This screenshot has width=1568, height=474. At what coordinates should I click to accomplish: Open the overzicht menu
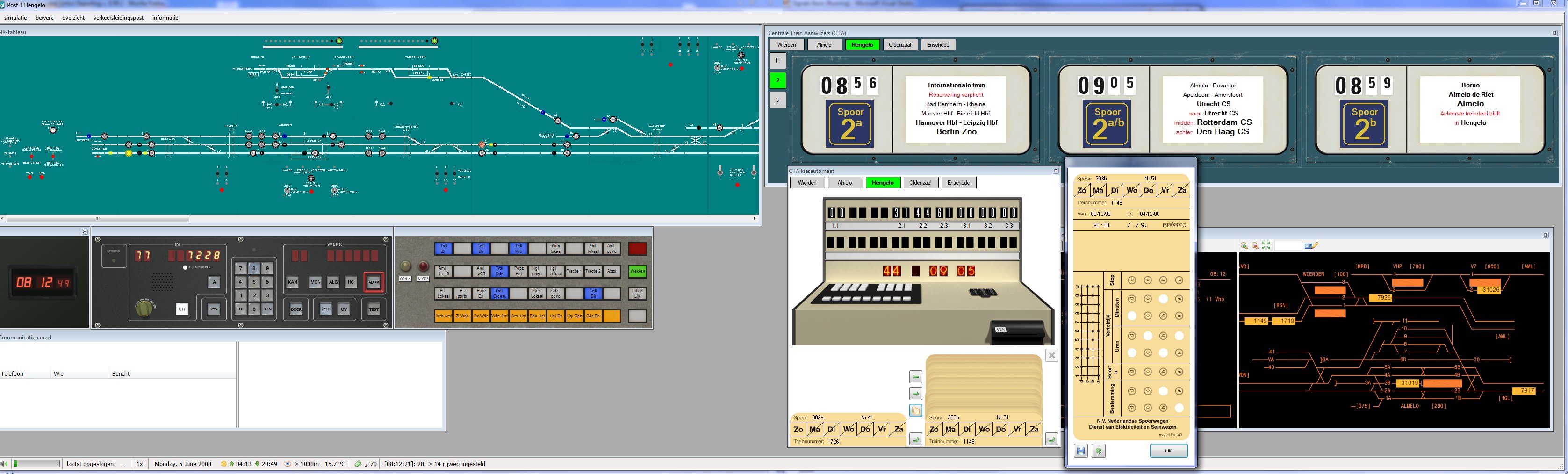tap(73, 18)
